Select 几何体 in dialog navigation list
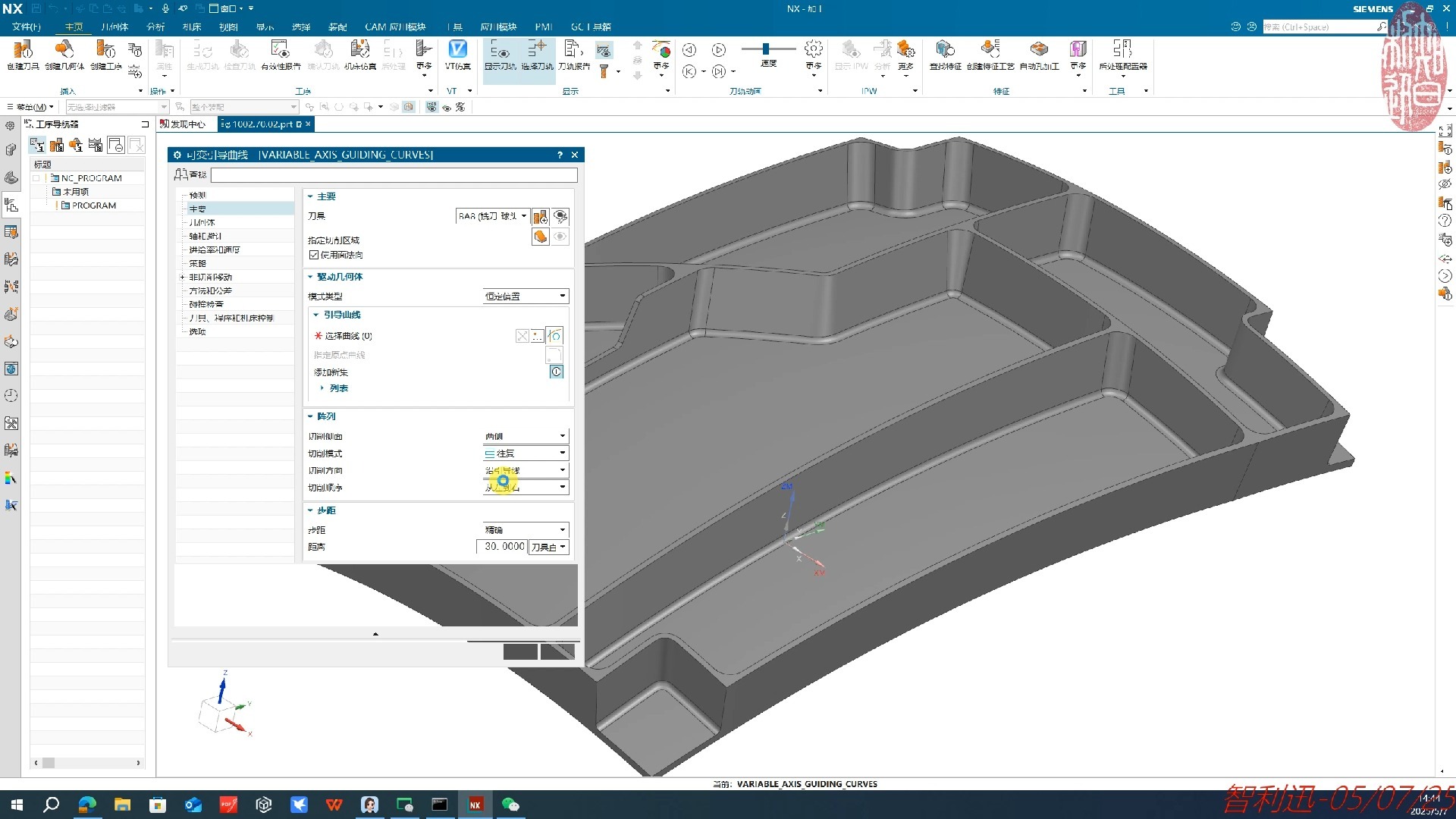The height and width of the screenshot is (819, 1456). coord(202,222)
